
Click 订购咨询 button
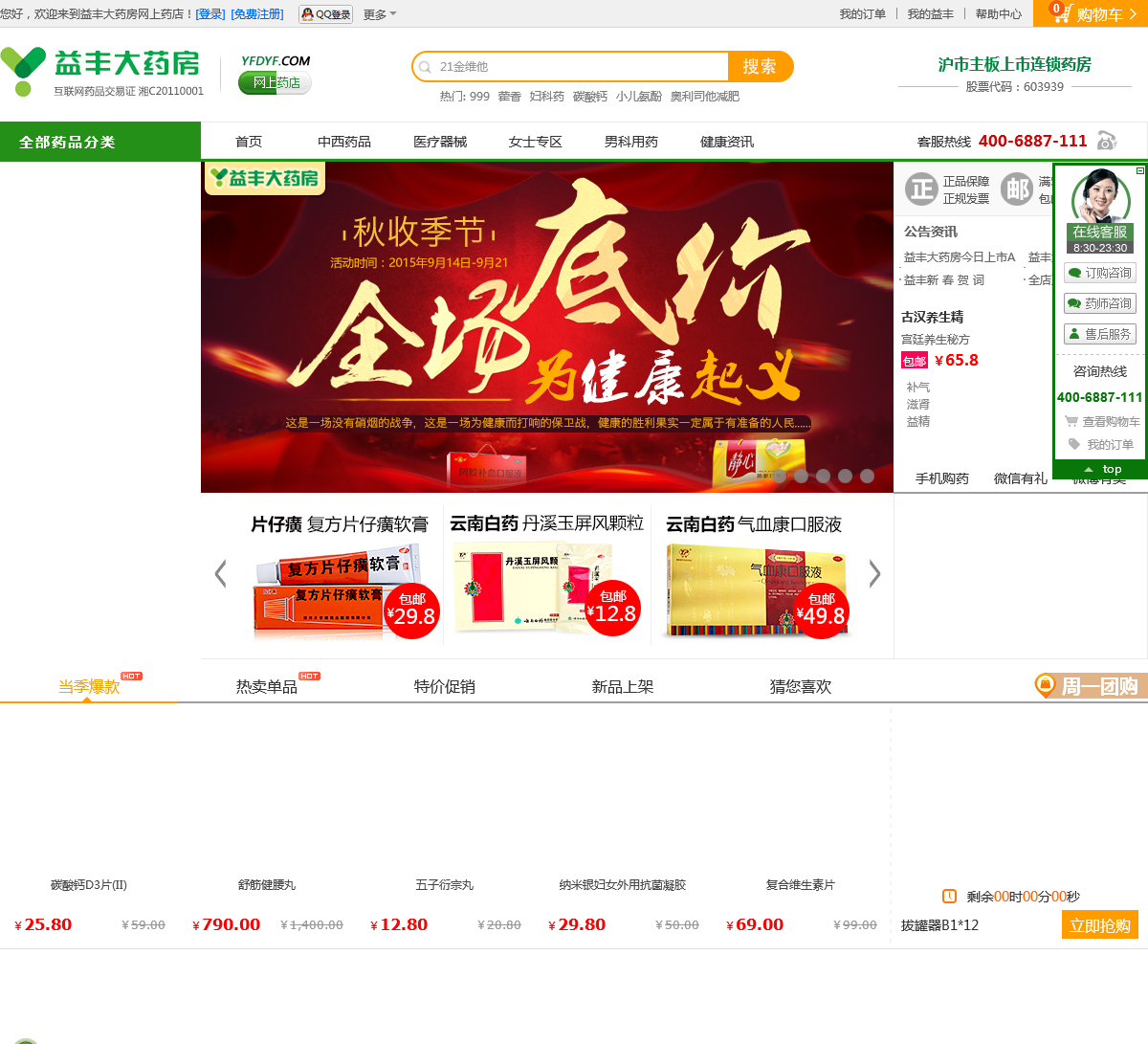pos(1100,273)
